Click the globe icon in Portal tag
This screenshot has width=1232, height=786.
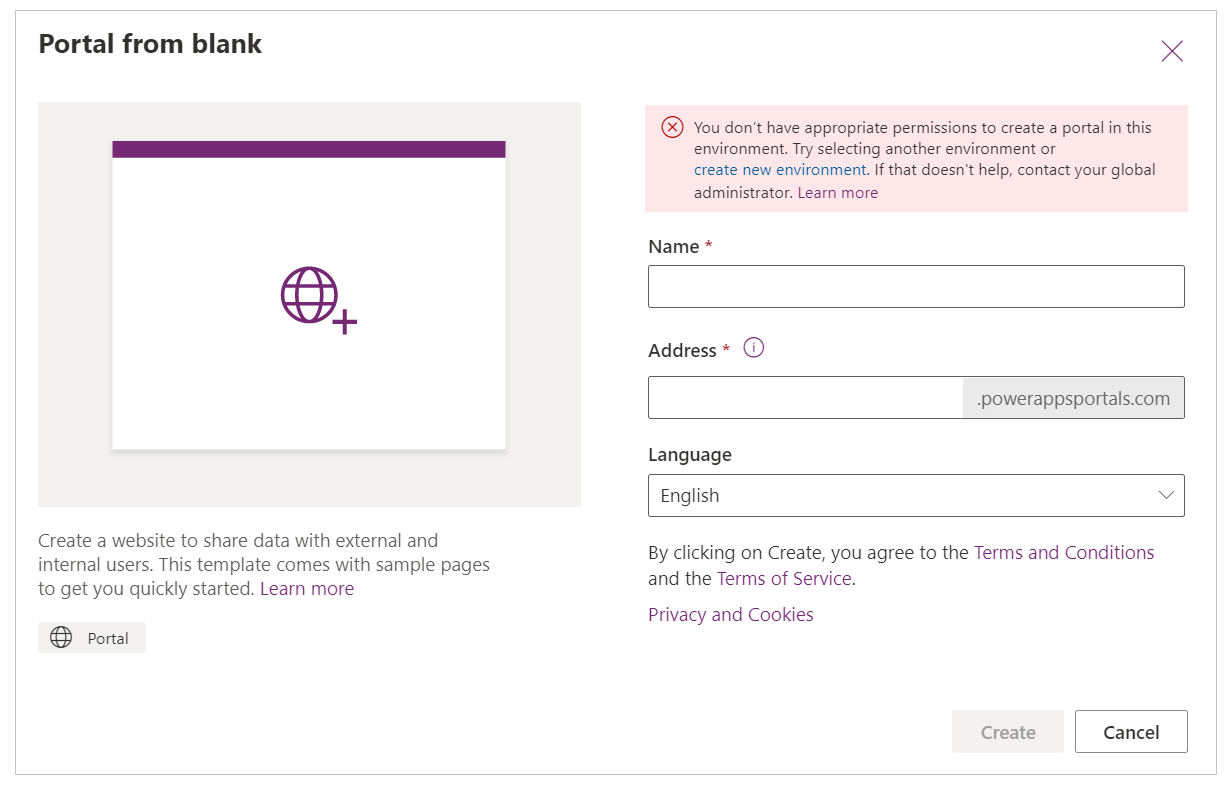[x=61, y=638]
